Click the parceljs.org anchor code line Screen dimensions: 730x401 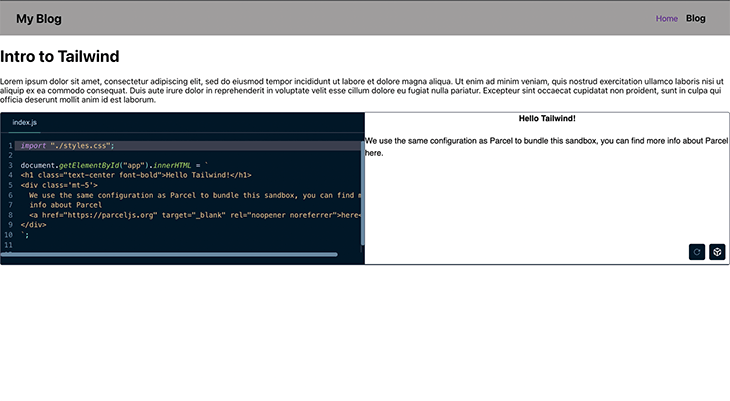195,215
